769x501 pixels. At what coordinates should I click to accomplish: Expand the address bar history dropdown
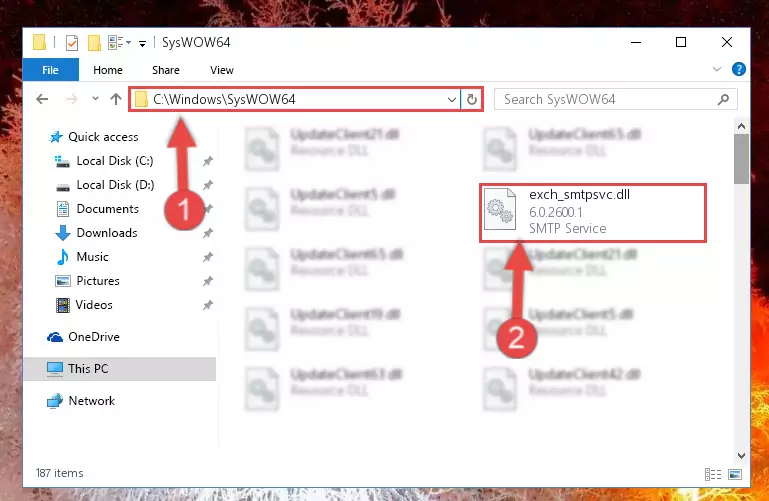[452, 100]
